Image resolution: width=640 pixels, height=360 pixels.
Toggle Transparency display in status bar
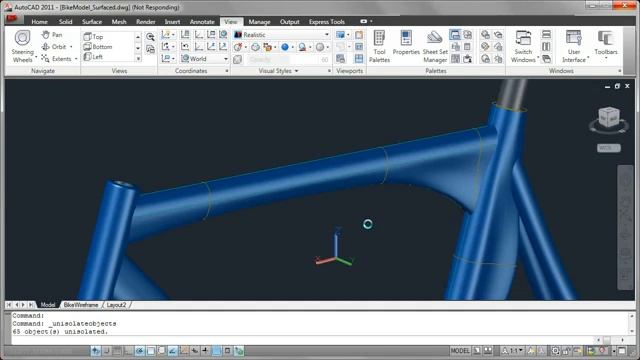point(216,351)
